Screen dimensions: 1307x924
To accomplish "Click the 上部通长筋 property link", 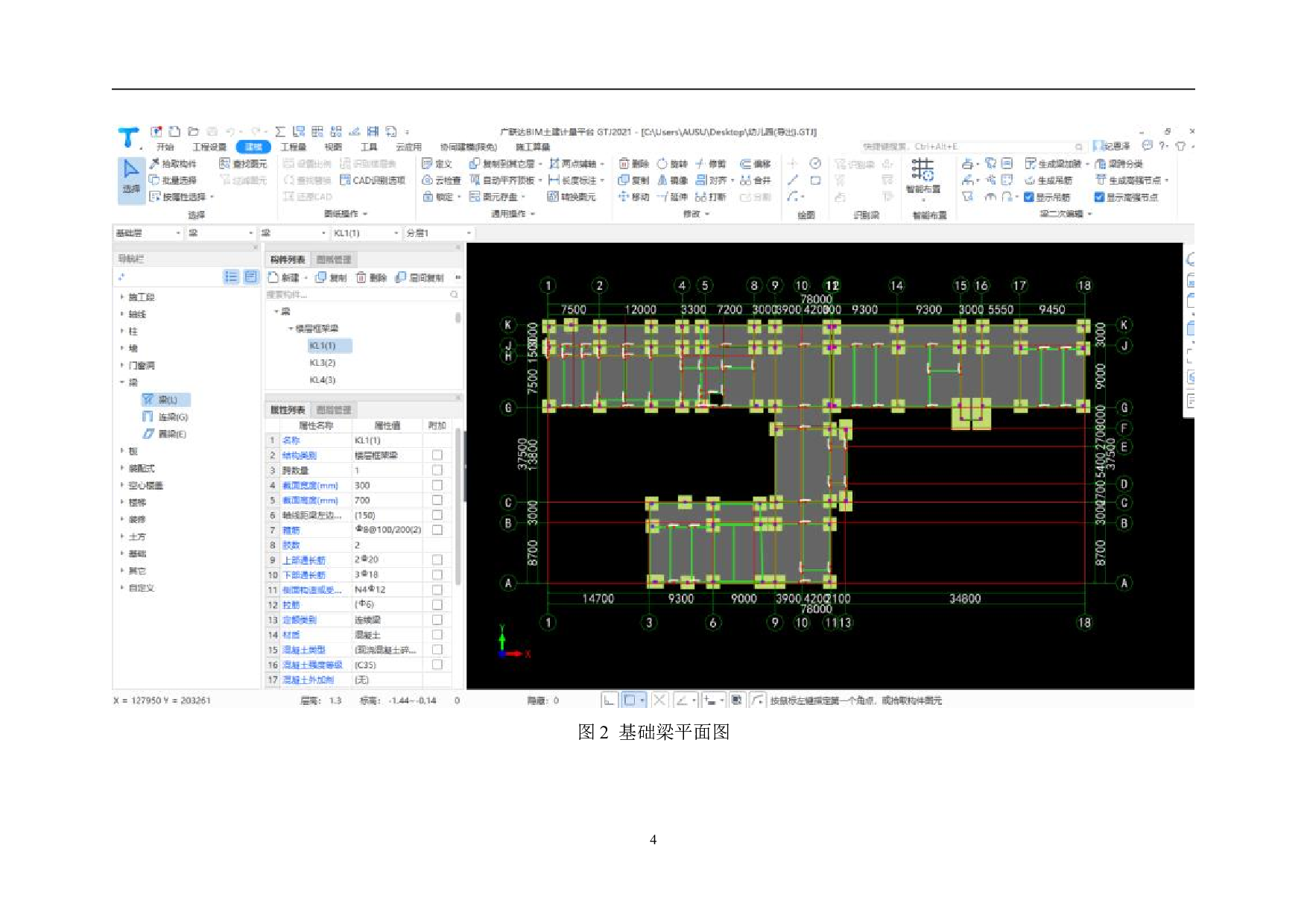I will pos(303,560).
